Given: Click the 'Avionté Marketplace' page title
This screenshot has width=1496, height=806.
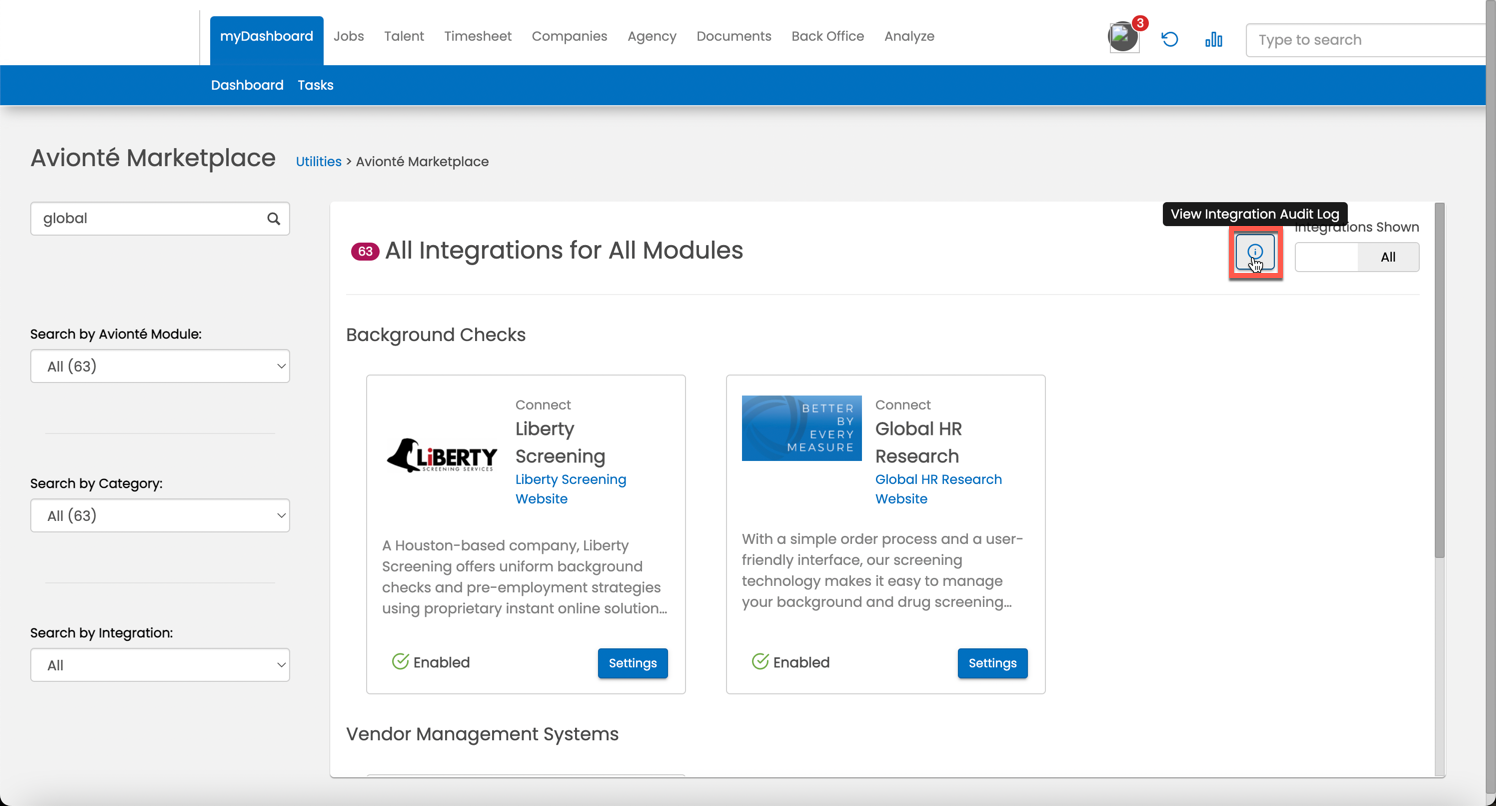Looking at the screenshot, I should pyautogui.click(x=153, y=158).
